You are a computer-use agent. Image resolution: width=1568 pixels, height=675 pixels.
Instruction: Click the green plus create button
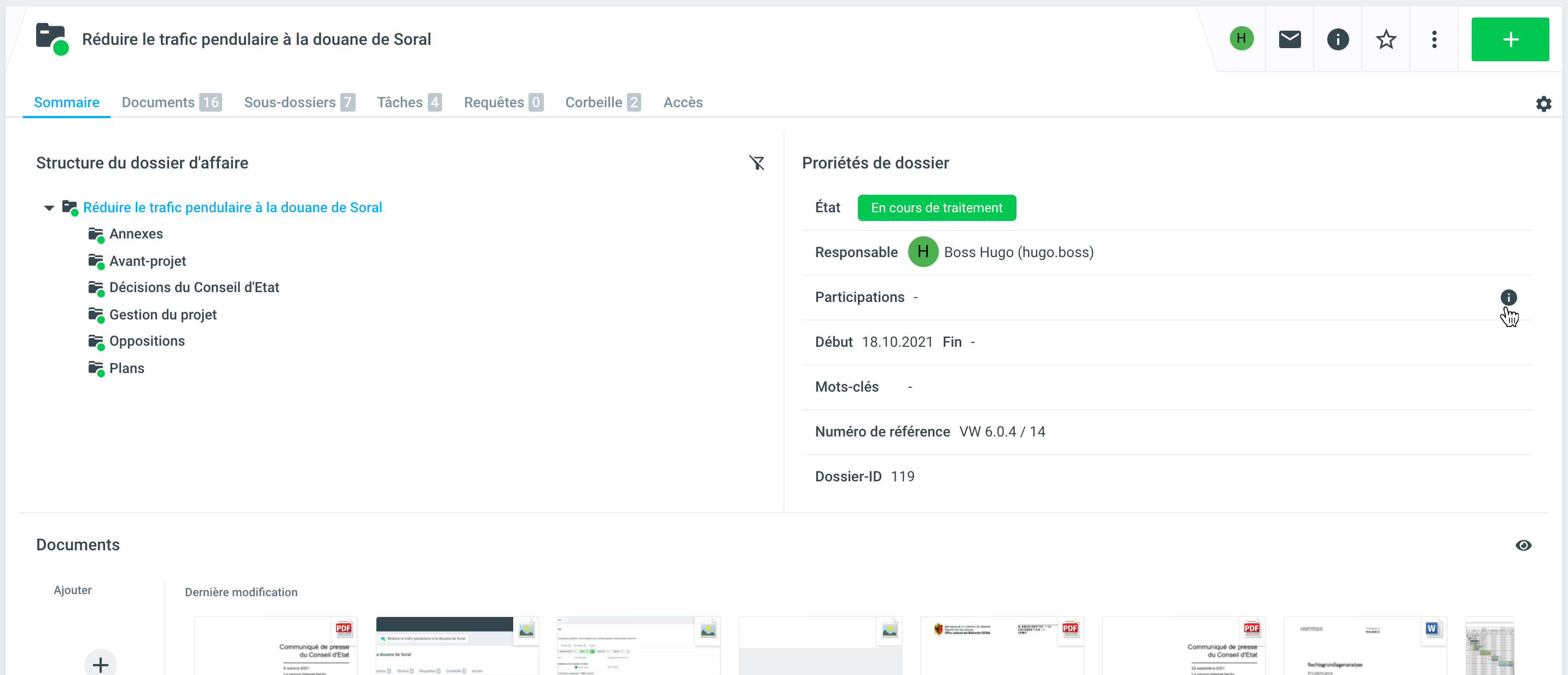pyautogui.click(x=1509, y=39)
